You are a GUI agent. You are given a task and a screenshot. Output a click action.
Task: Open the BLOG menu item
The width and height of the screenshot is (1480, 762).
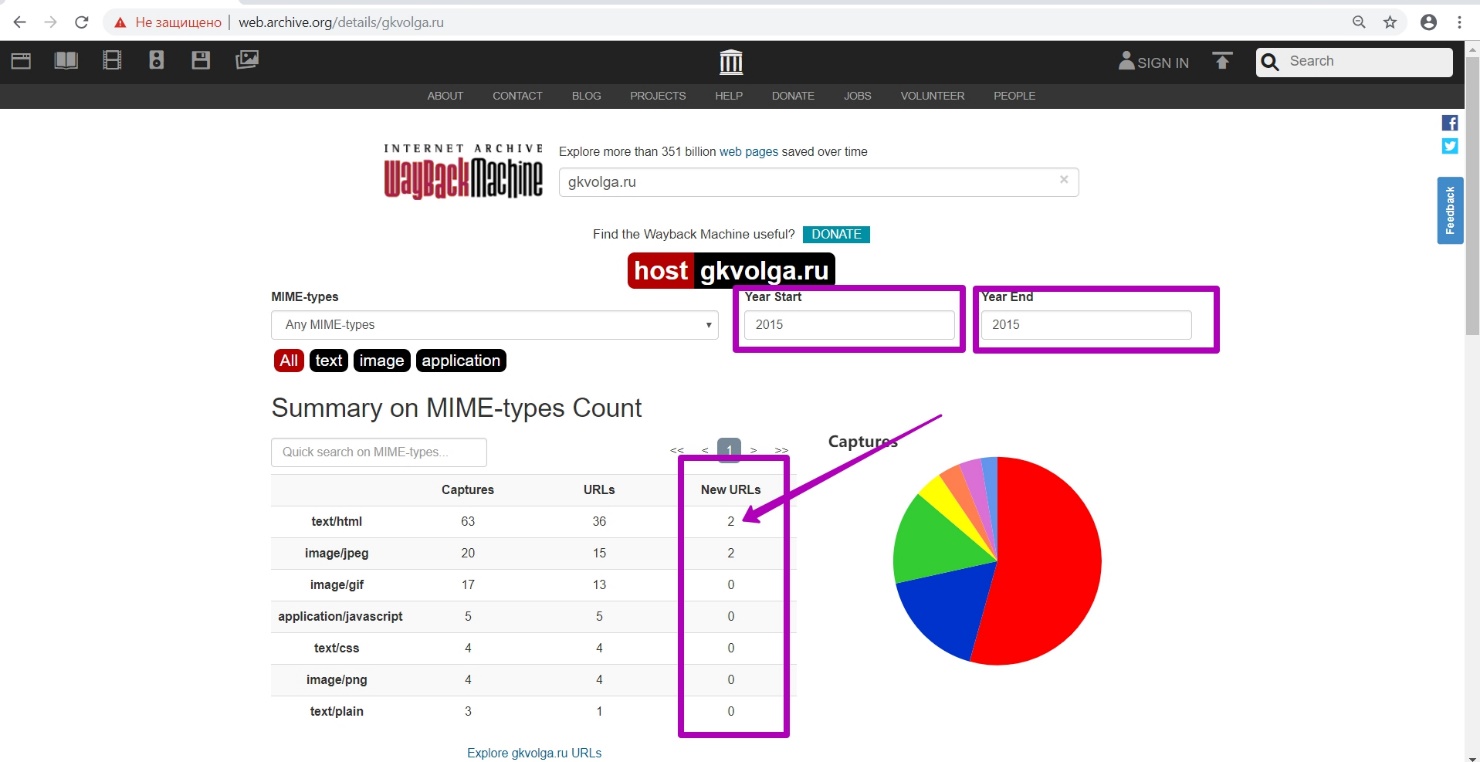[x=586, y=96]
